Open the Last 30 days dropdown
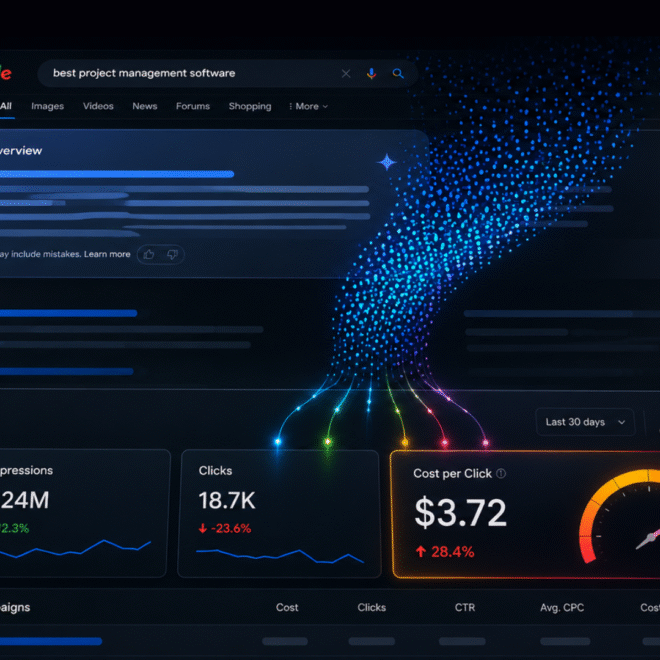 pos(585,422)
